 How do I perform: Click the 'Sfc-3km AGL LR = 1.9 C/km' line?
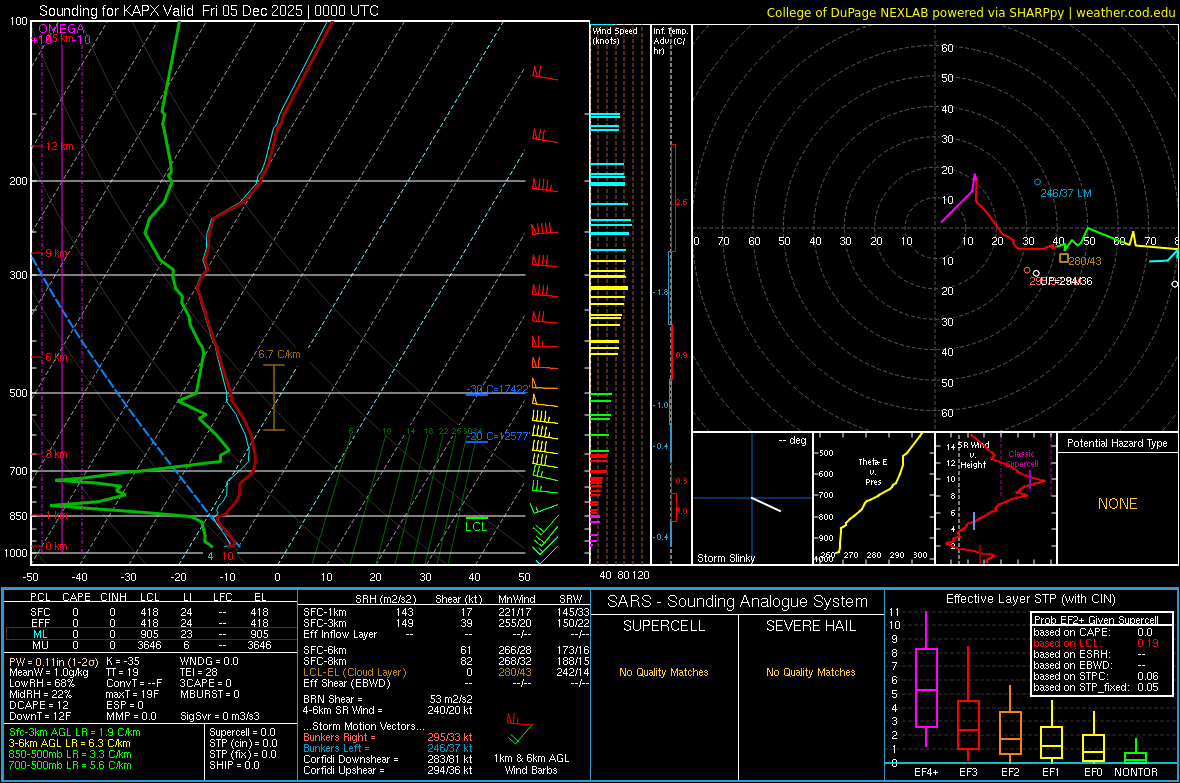click(75, 733)
